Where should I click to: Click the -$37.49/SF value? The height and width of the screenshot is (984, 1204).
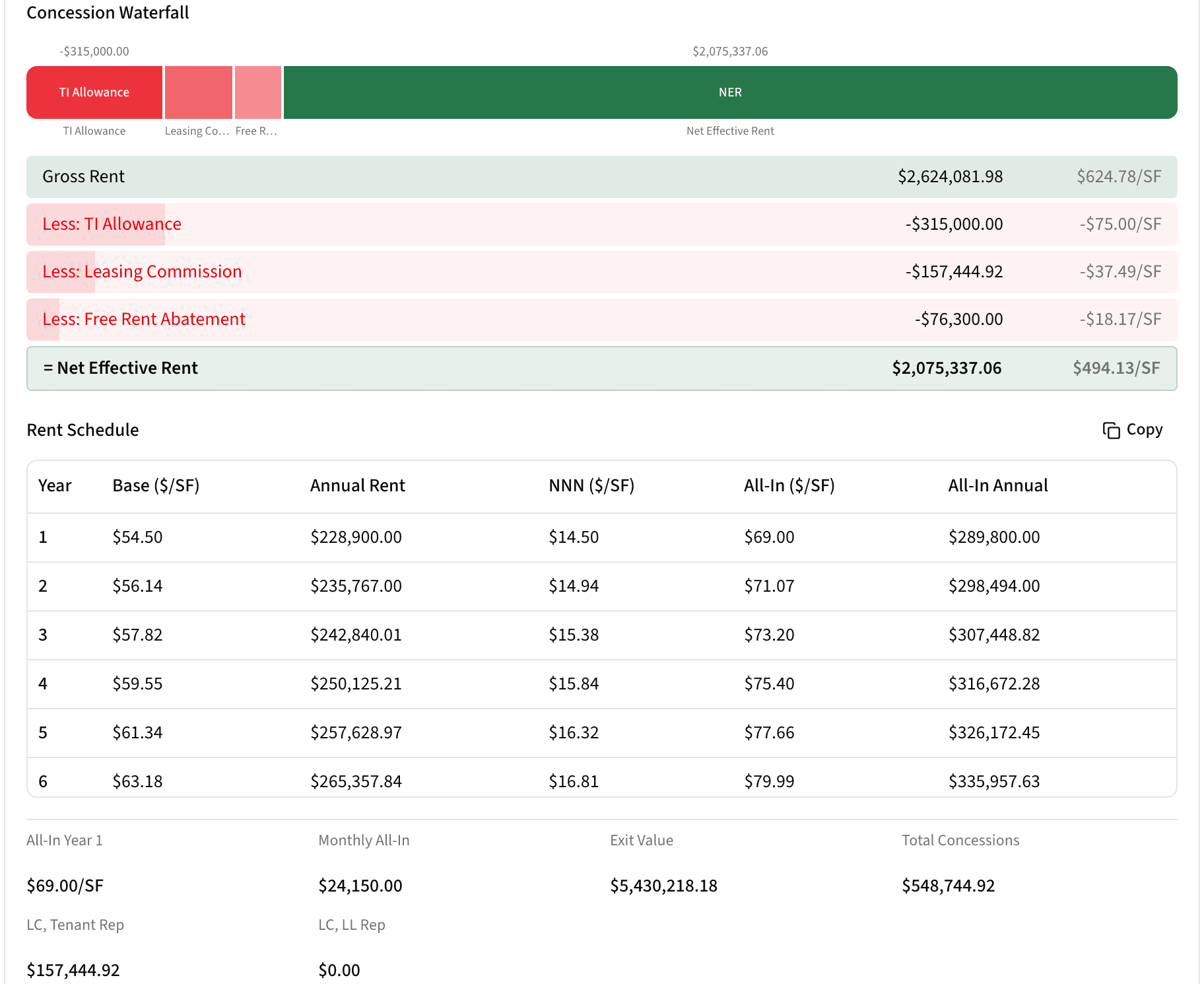pos(1120,272)
